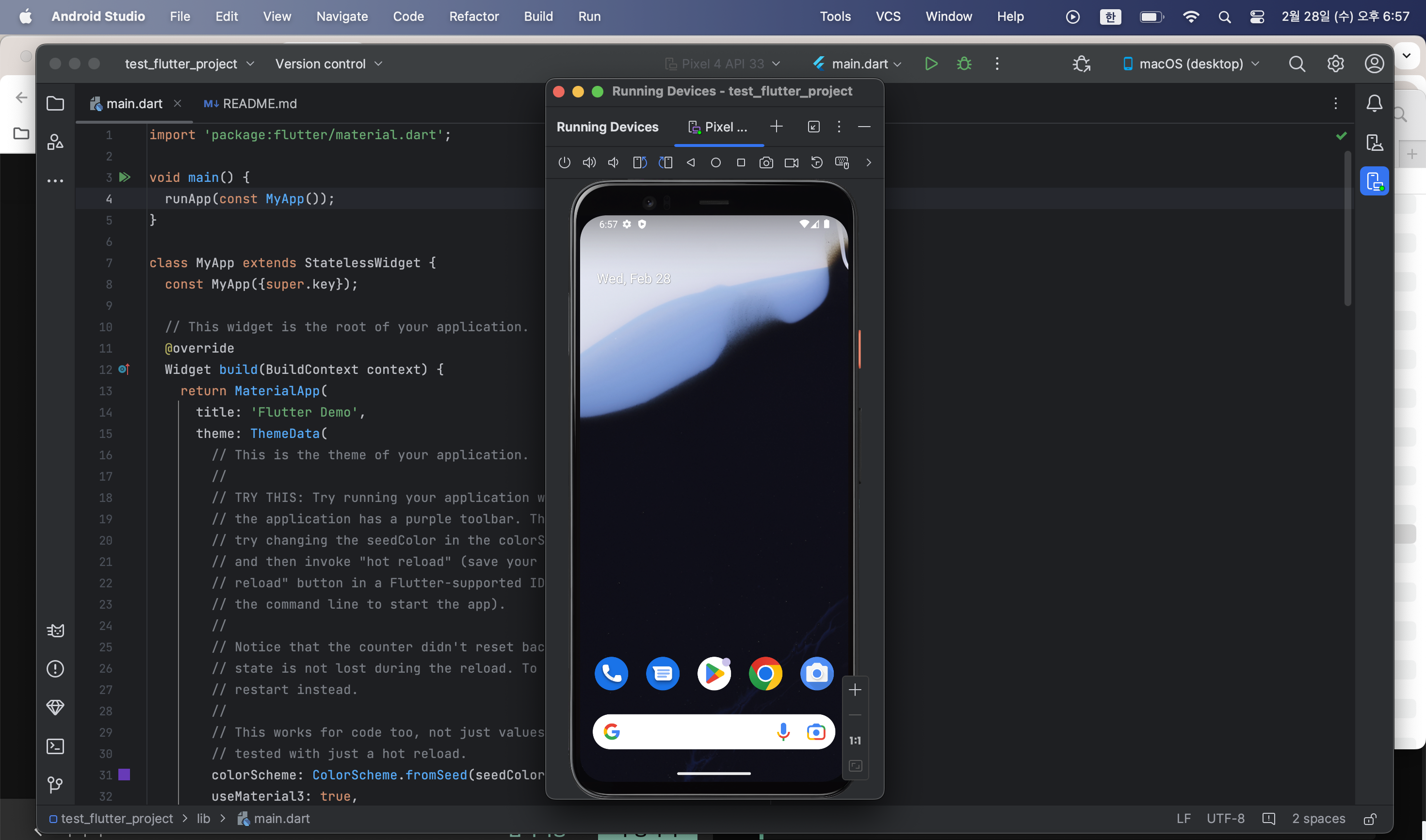The image size is (1426, 840).
Task: Open the Terminal tool window
Action: [55, 746]
